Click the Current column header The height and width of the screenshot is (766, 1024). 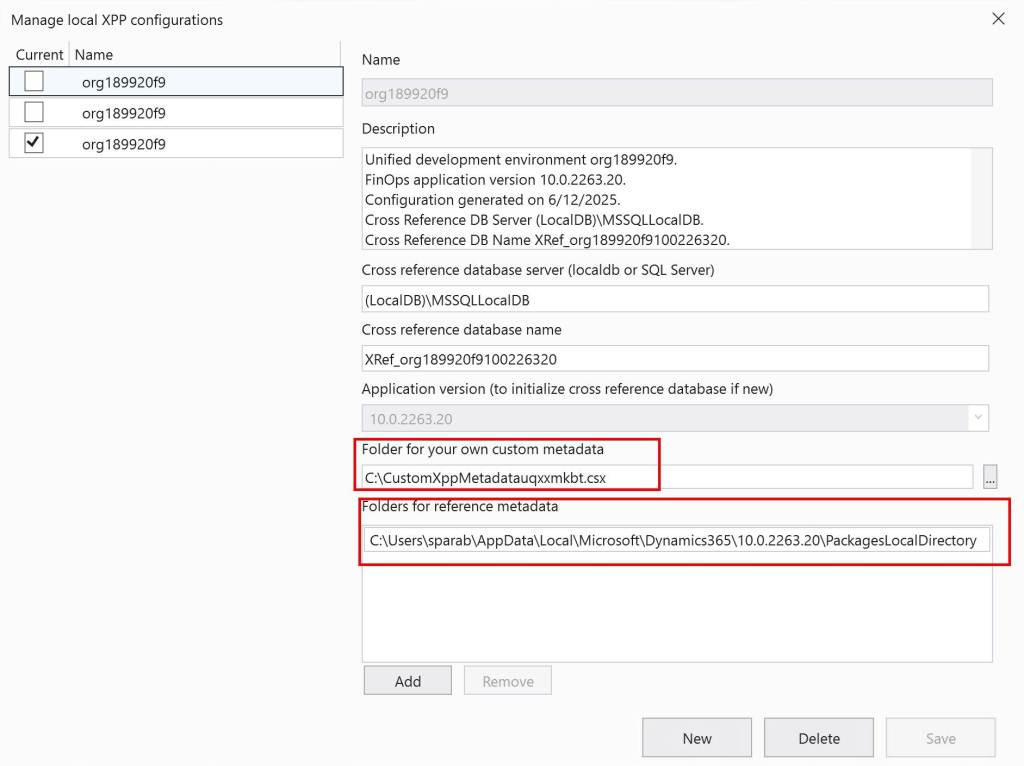click(x=40, y=55)
